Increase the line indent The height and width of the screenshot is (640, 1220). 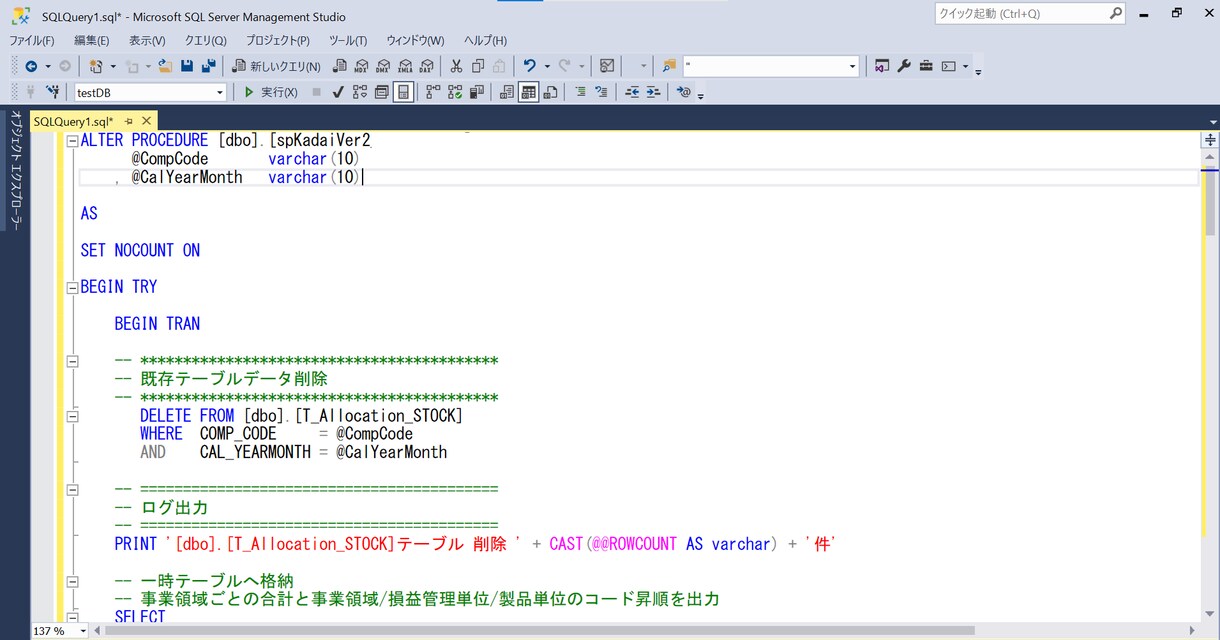[653, 92]
